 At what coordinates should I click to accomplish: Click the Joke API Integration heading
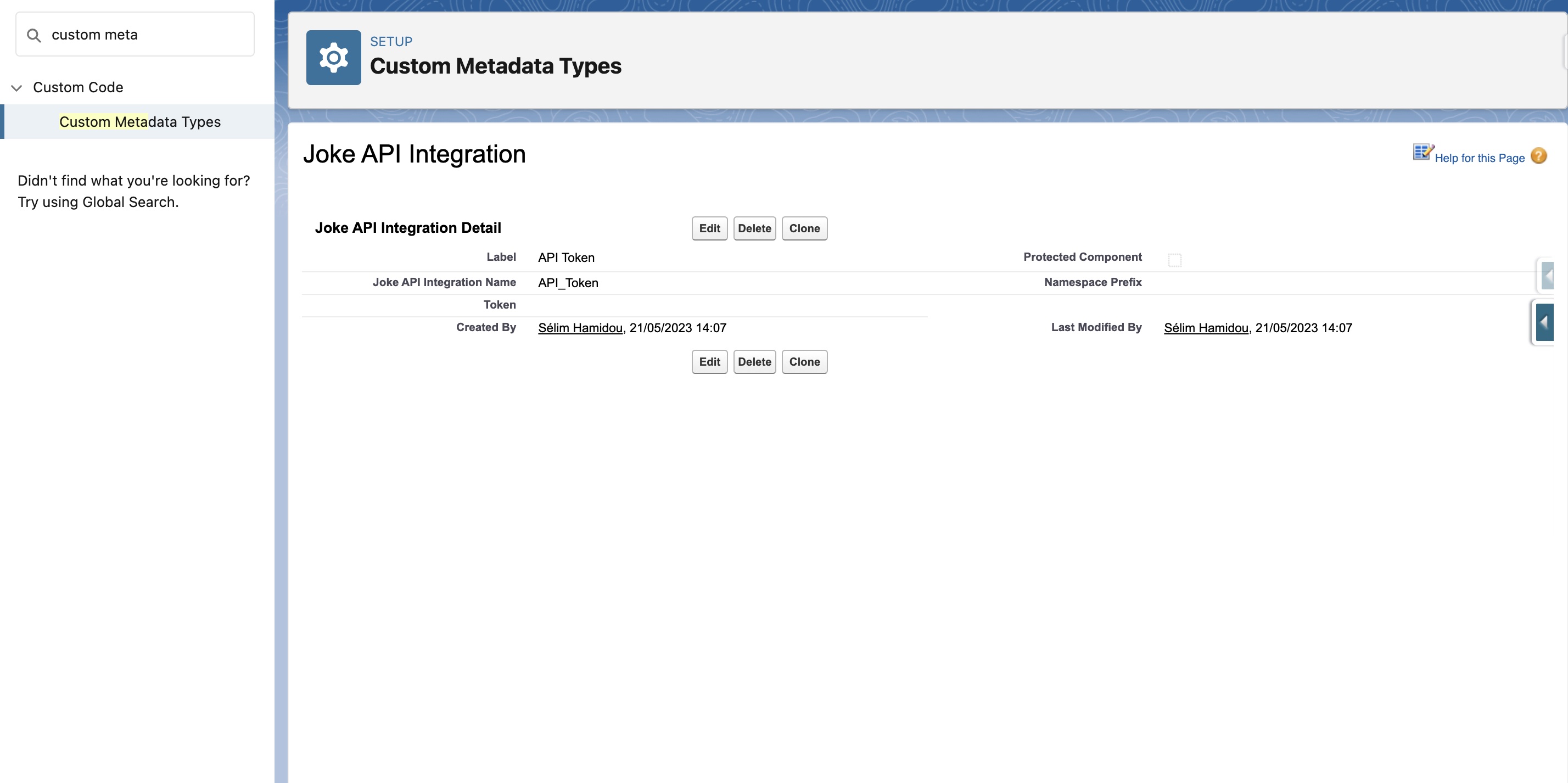click(x=414, y=154)
